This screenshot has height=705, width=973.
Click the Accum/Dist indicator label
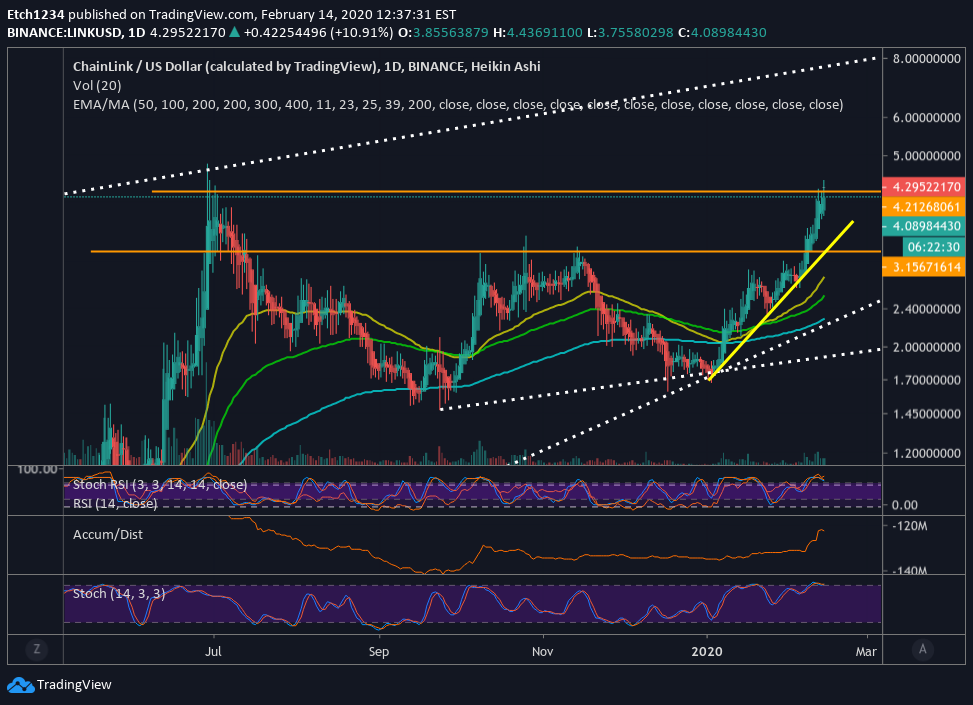click(107, 534)
